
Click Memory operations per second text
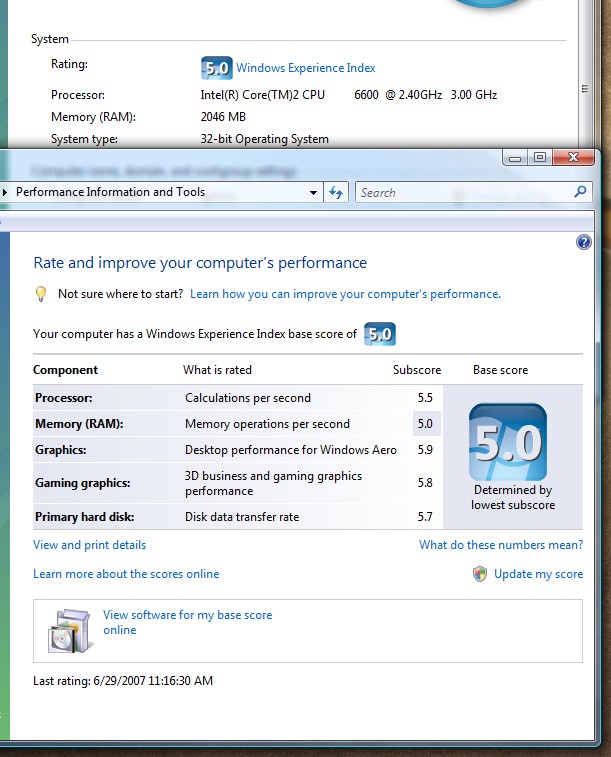(267, 424)
